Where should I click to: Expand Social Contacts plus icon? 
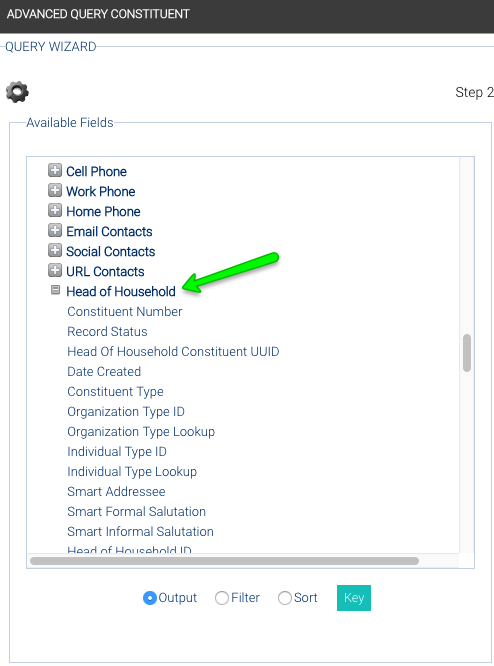tap(55, 250)
